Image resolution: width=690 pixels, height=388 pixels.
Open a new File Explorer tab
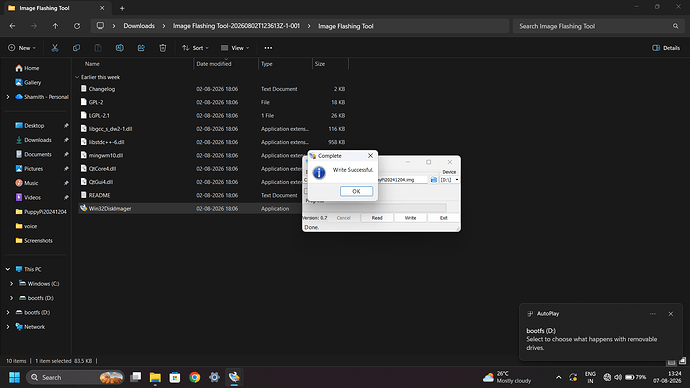[122, 8]
